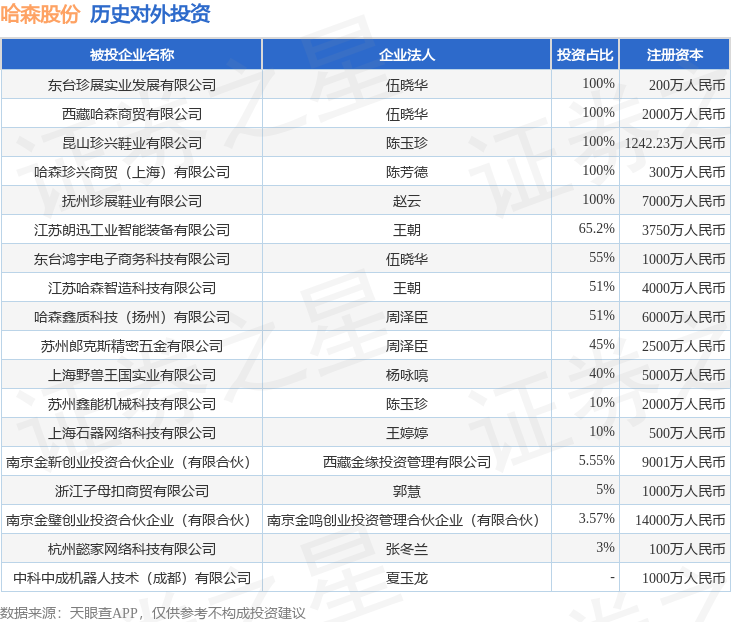Click registered capital 300万人民币
This screenshot has width=731, height=622.
tap(687, 172)
